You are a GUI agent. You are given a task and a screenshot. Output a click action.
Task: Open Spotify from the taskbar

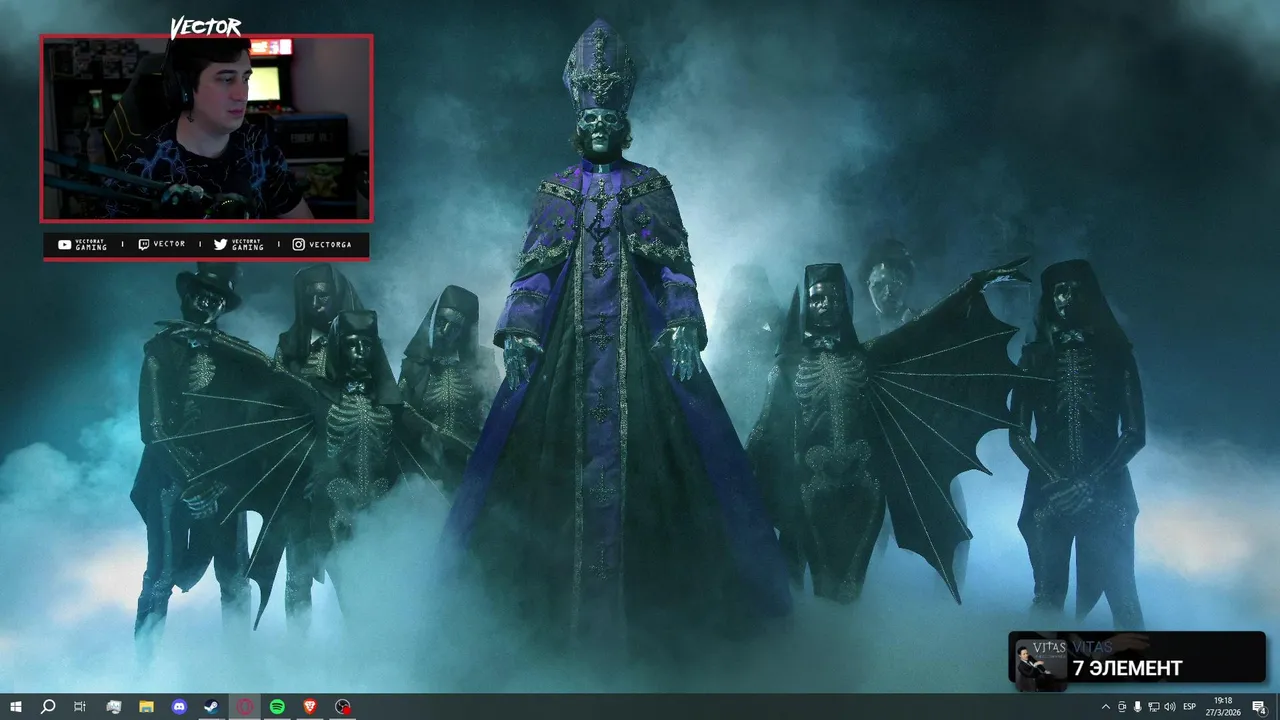tap(277, 707)
